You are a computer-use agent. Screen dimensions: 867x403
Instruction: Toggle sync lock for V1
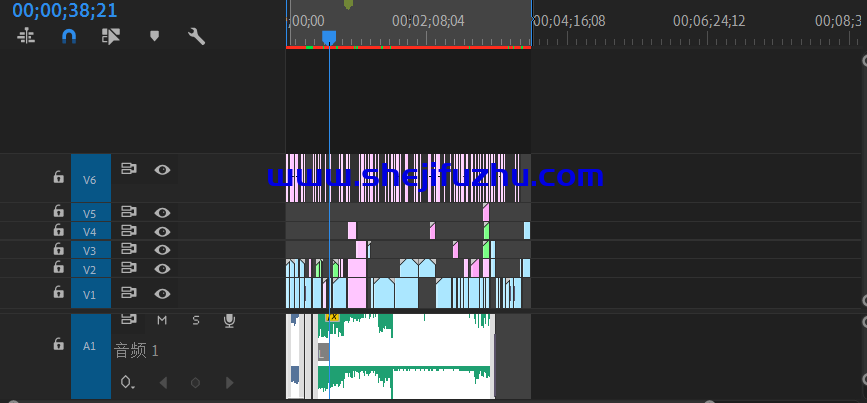[x=129, y=292]
